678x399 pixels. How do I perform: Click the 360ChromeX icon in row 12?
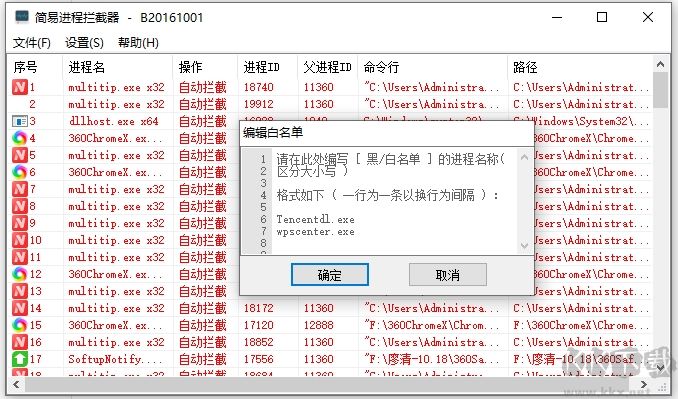pyautogui.click(x=19, y=274)
